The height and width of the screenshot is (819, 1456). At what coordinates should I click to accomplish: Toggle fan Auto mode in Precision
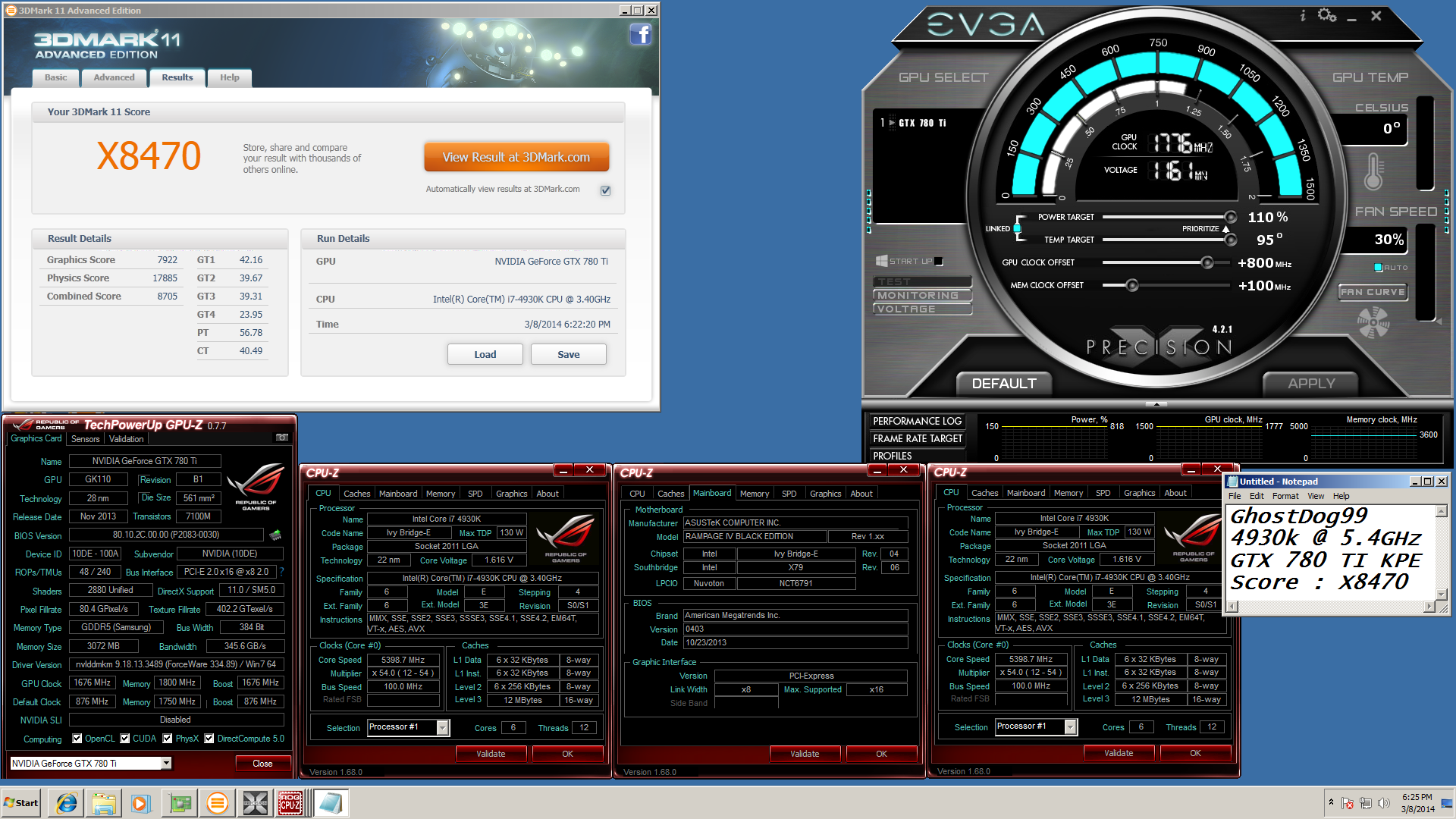click(1379, 268)
